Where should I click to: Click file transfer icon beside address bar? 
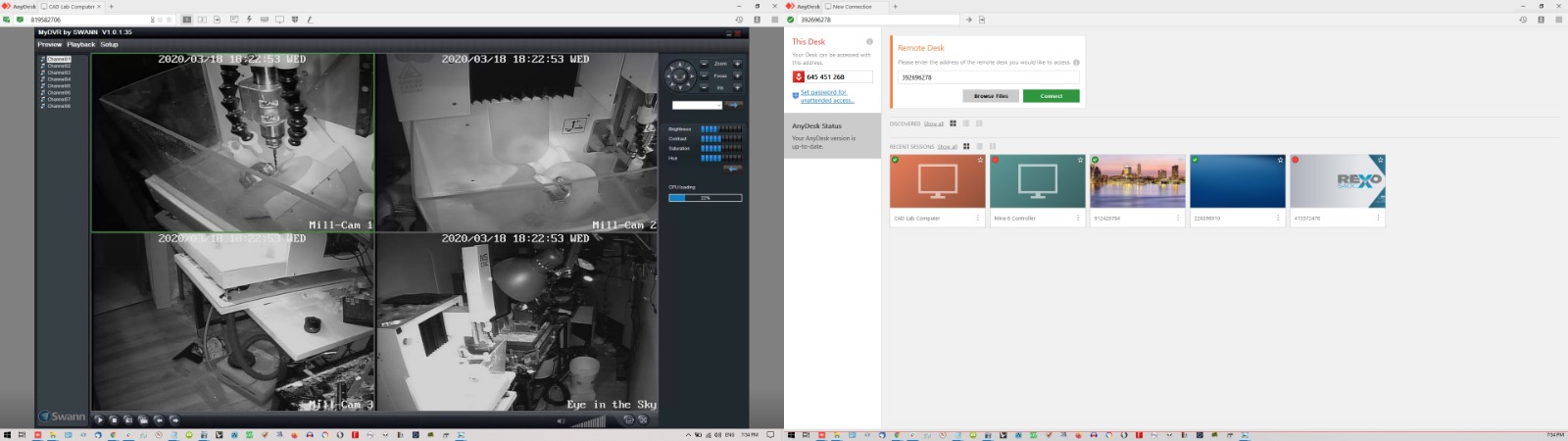(982, 20)
